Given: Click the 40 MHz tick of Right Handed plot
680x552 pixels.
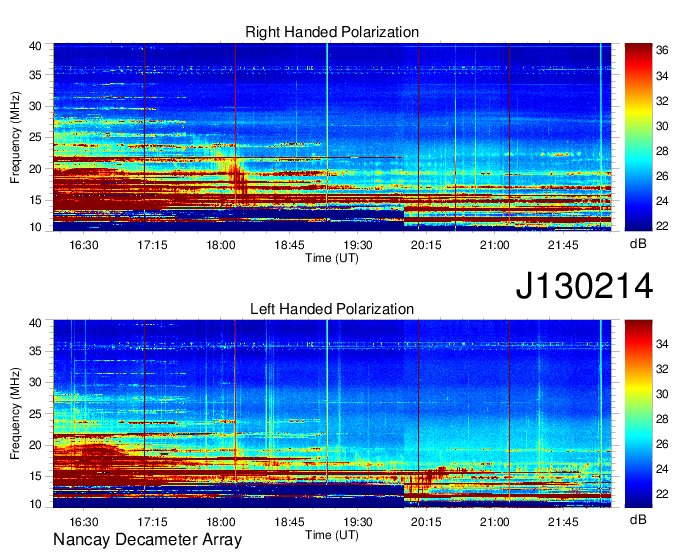Looking at the screenshot, I should (35, 46).
